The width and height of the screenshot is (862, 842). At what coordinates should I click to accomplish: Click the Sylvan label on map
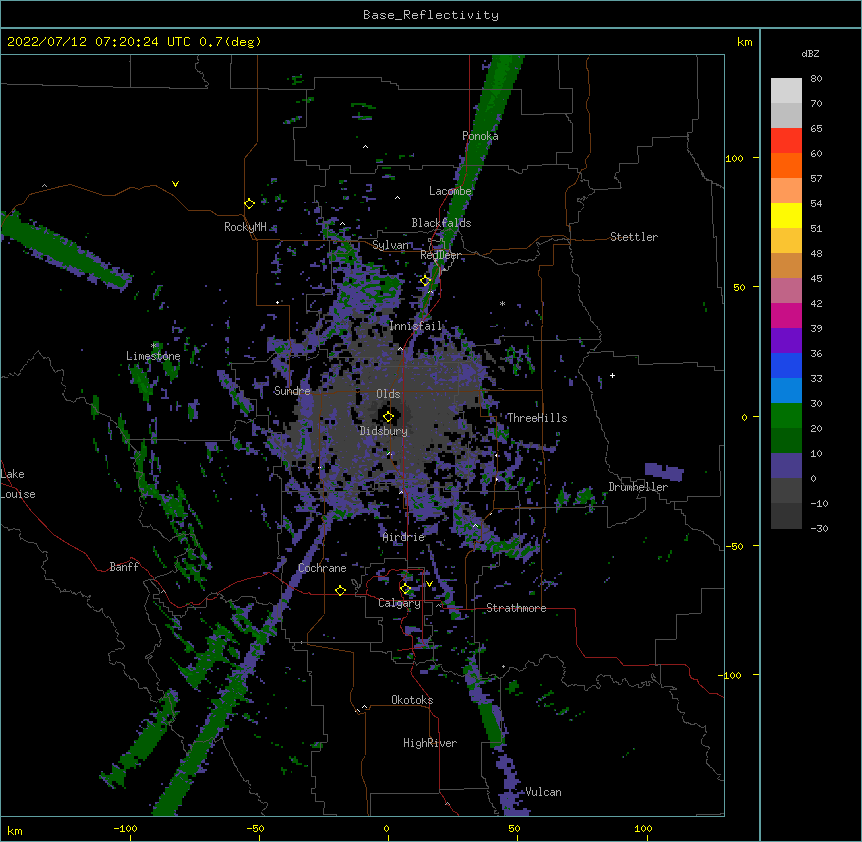[x=391, y=245]
